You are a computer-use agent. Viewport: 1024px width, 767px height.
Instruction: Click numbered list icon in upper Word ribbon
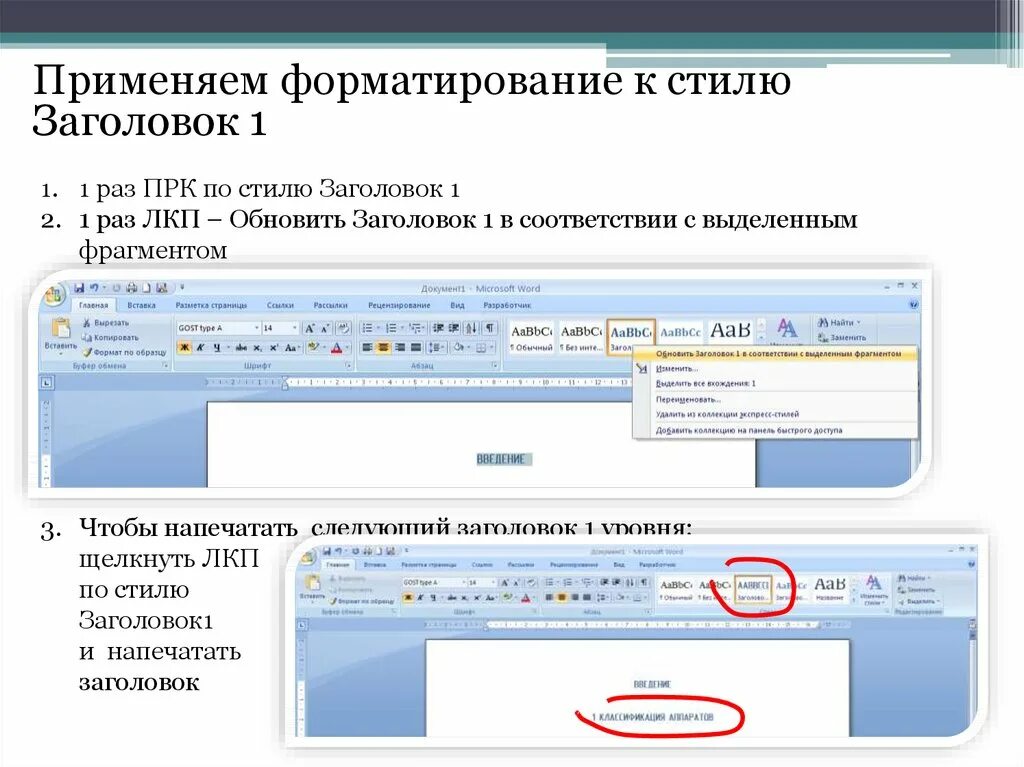[x=393, y=328]
